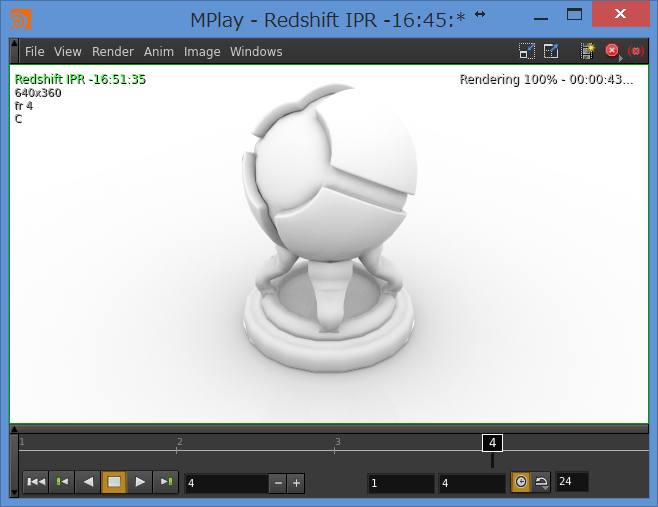Click the Redshift IPR -16:51:35 label
This screenshot has height=507, width=658.
[x=80, y=79]
